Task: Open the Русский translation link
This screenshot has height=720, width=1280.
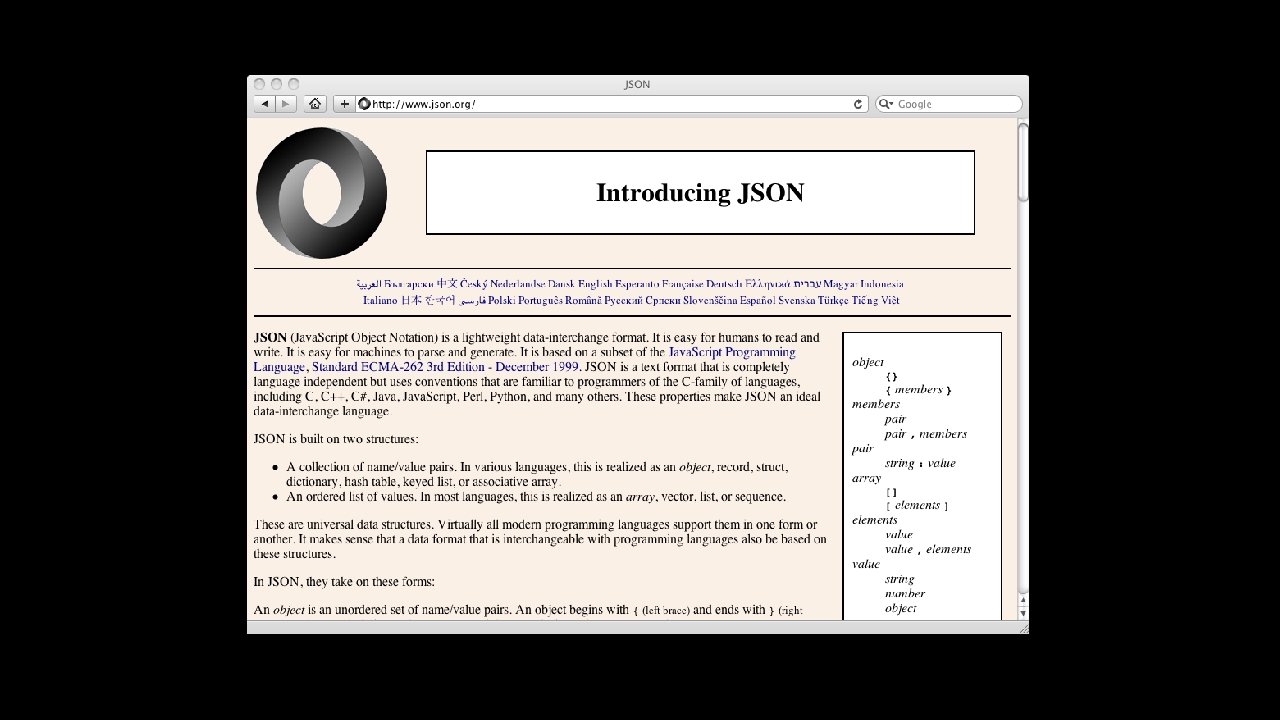Action: coord(625,300)
